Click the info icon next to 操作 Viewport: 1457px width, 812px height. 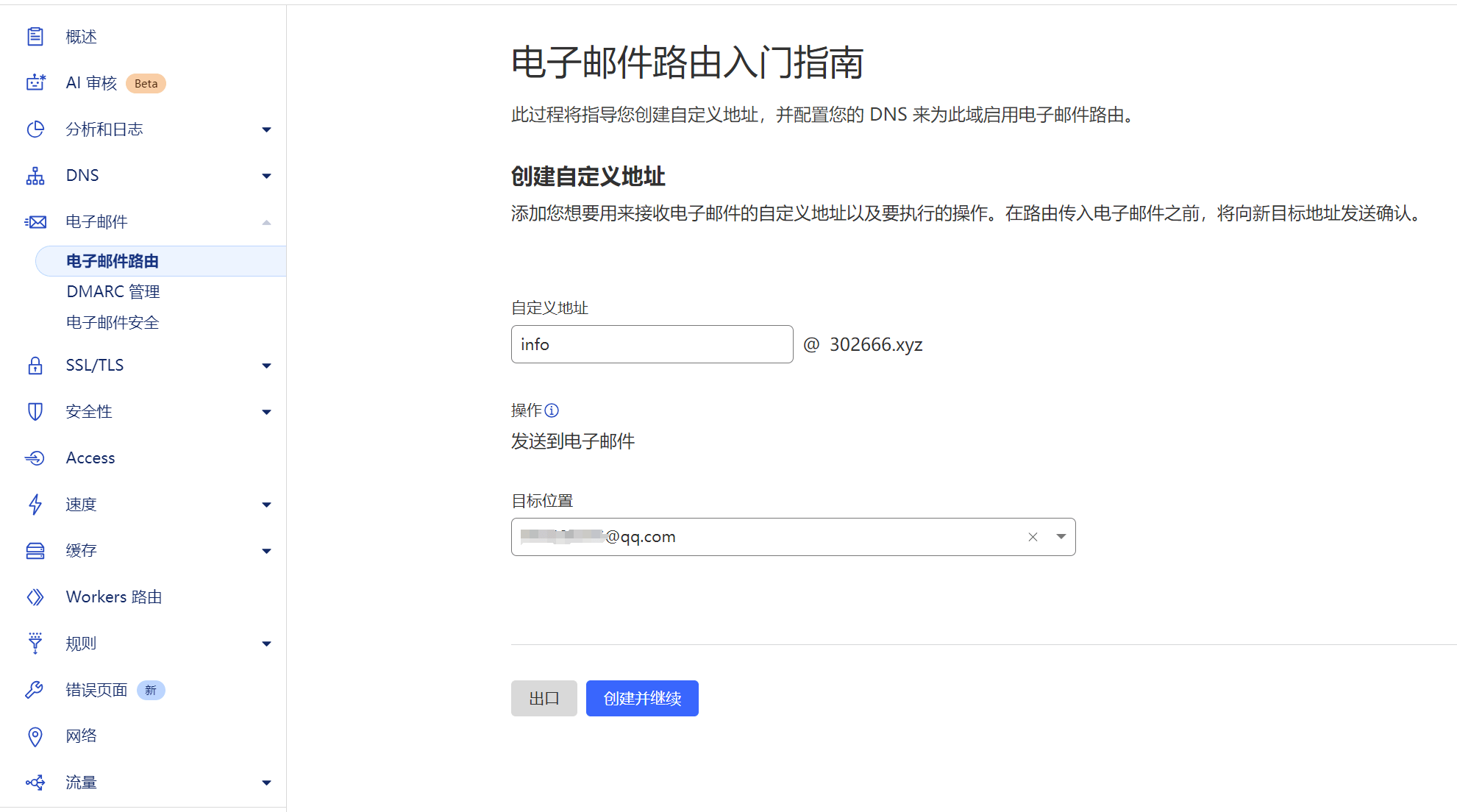coord(552,410)
